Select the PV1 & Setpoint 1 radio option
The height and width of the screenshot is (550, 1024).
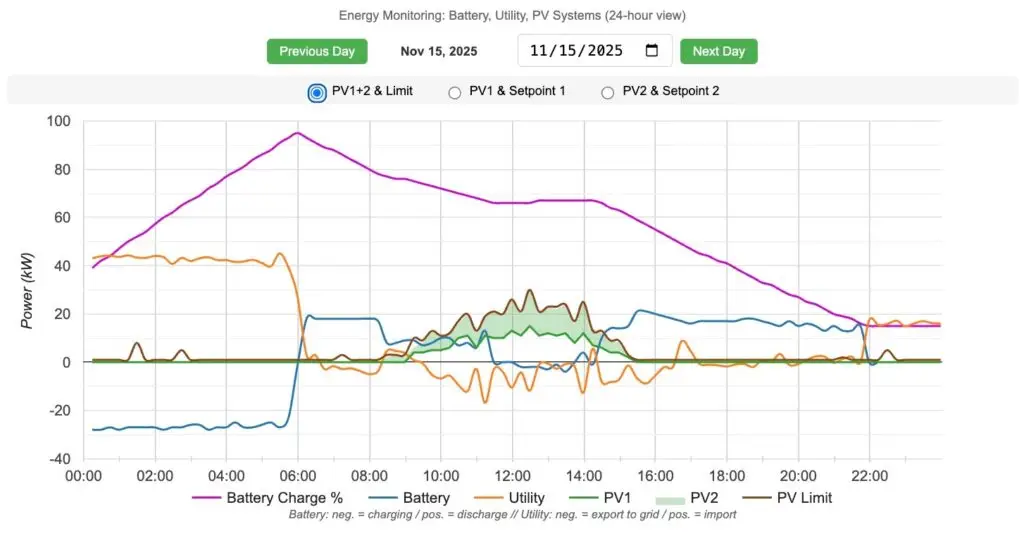[455, 92]
